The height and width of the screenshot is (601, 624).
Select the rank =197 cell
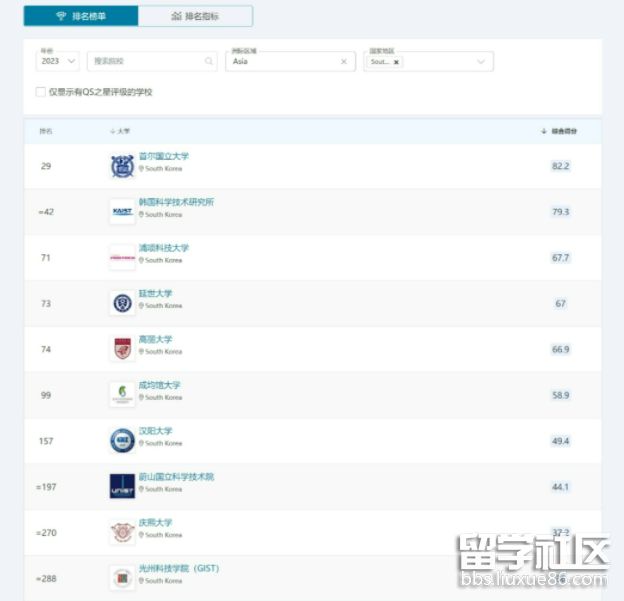pos(46,486)
